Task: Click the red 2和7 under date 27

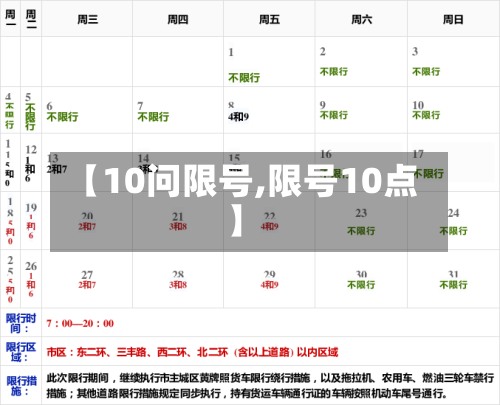Action: [x=87, y=285]
